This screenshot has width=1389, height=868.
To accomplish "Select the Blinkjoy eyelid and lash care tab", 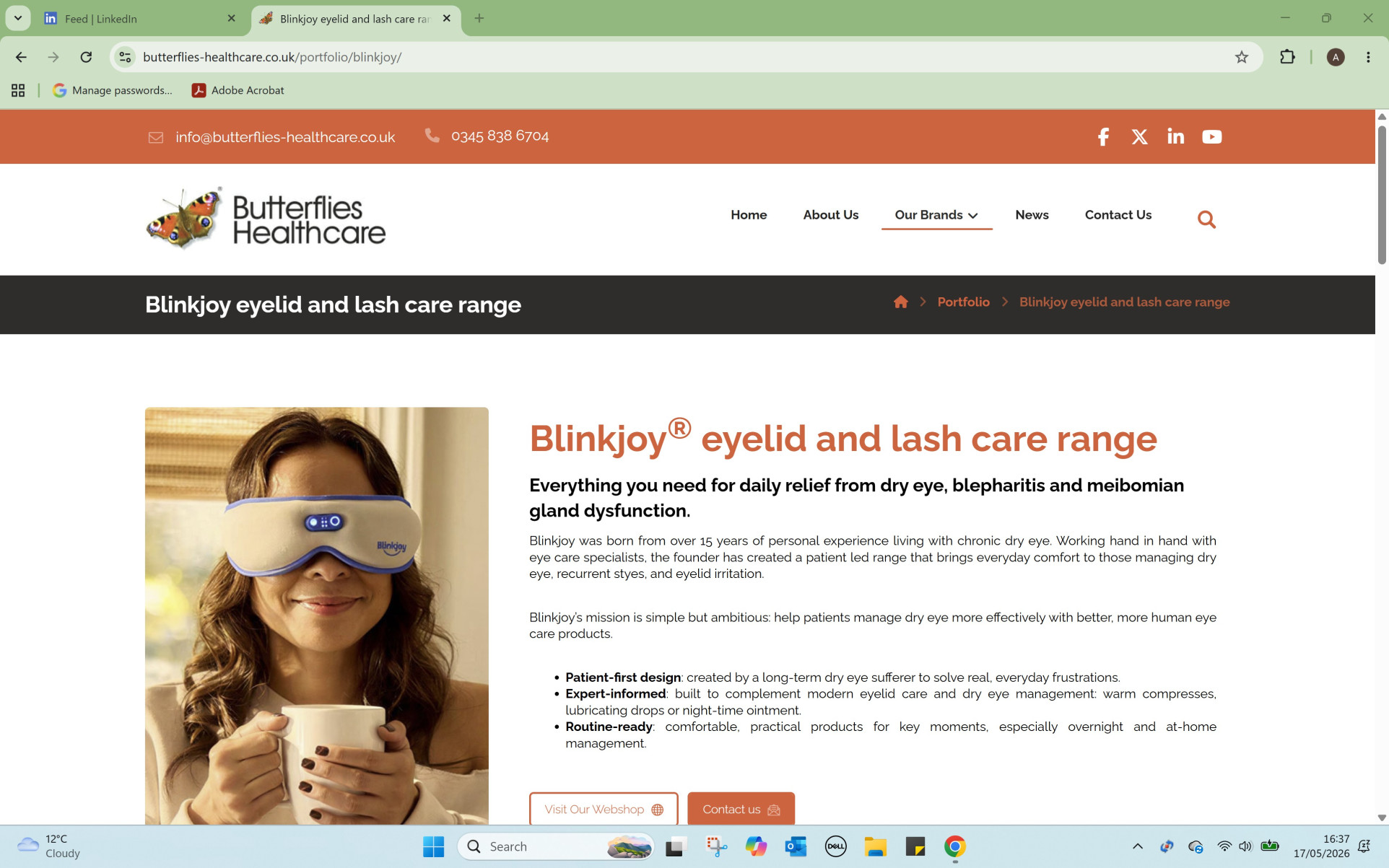I will point(356,19).
